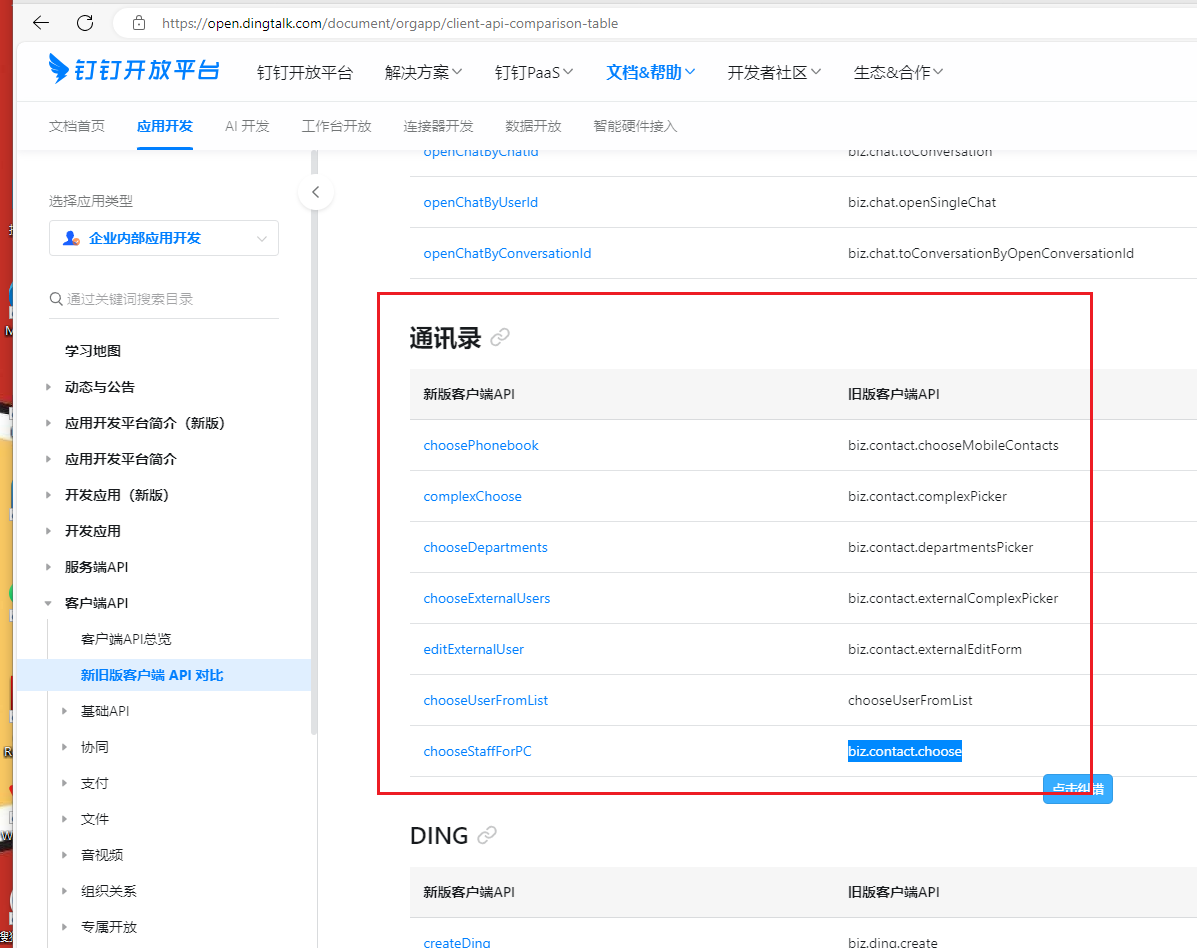The image size is (1197, 948).
Task: Expand the 组织关系 tree node
Action: (x=64, y=890)
